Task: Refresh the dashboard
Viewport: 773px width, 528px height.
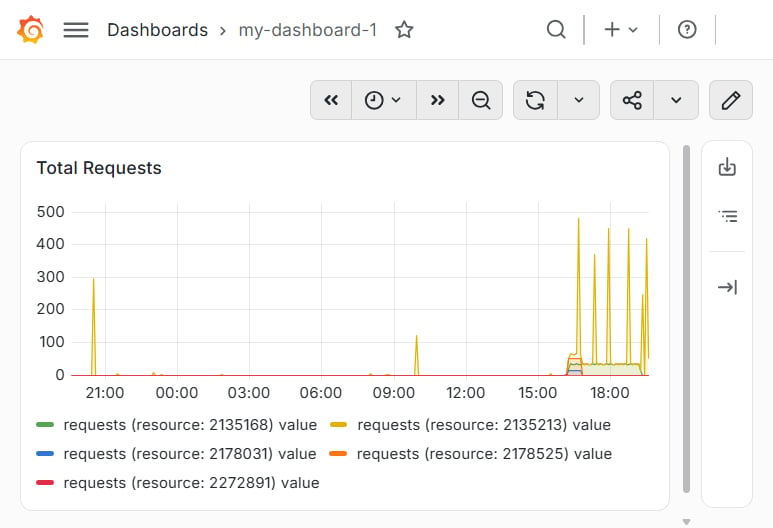Action: point(535,100)
